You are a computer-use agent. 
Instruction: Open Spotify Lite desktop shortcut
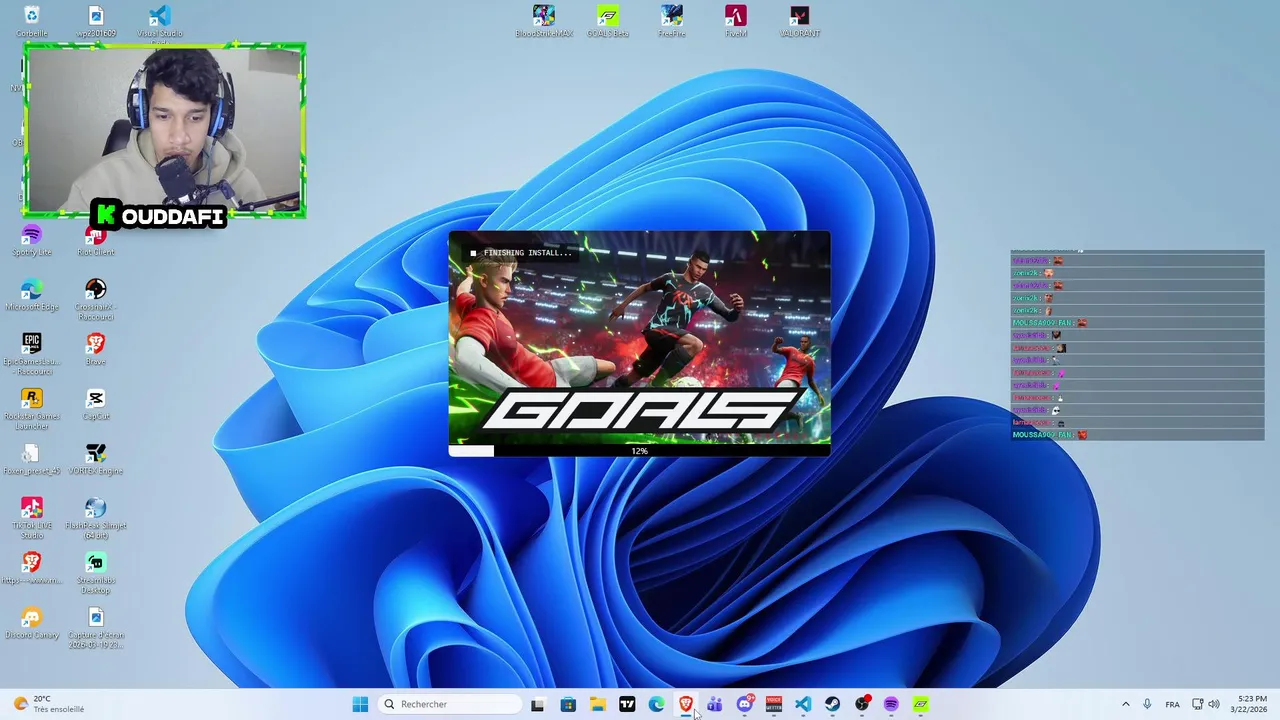point(31,241)
